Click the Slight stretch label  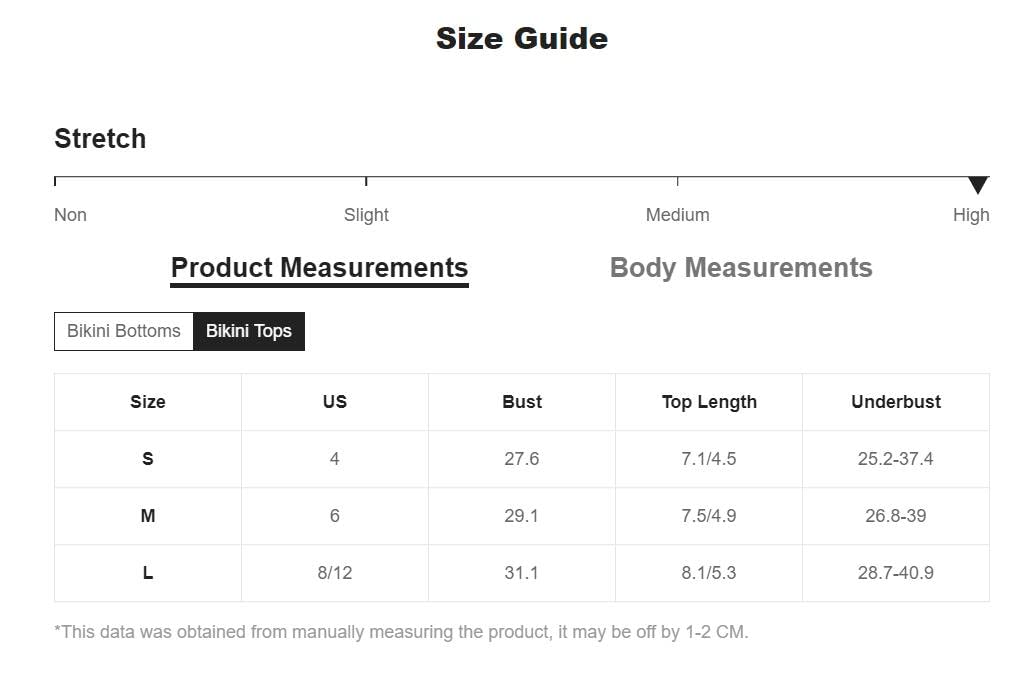pyautogui.click(x=366, y=215)
